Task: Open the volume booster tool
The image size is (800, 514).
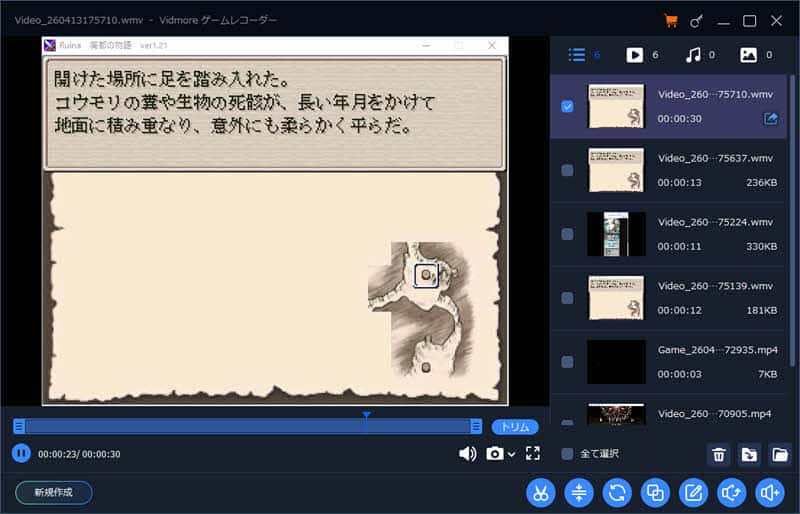Action: click(769, 493)
